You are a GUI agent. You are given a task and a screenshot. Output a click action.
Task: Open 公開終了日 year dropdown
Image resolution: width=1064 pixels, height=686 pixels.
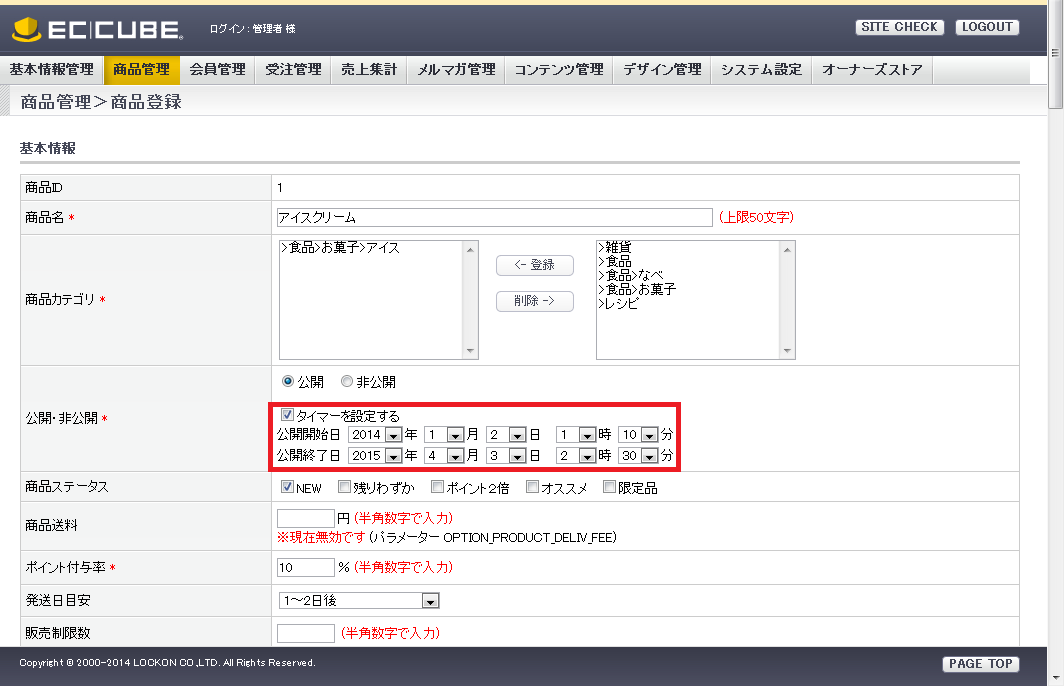375,456
